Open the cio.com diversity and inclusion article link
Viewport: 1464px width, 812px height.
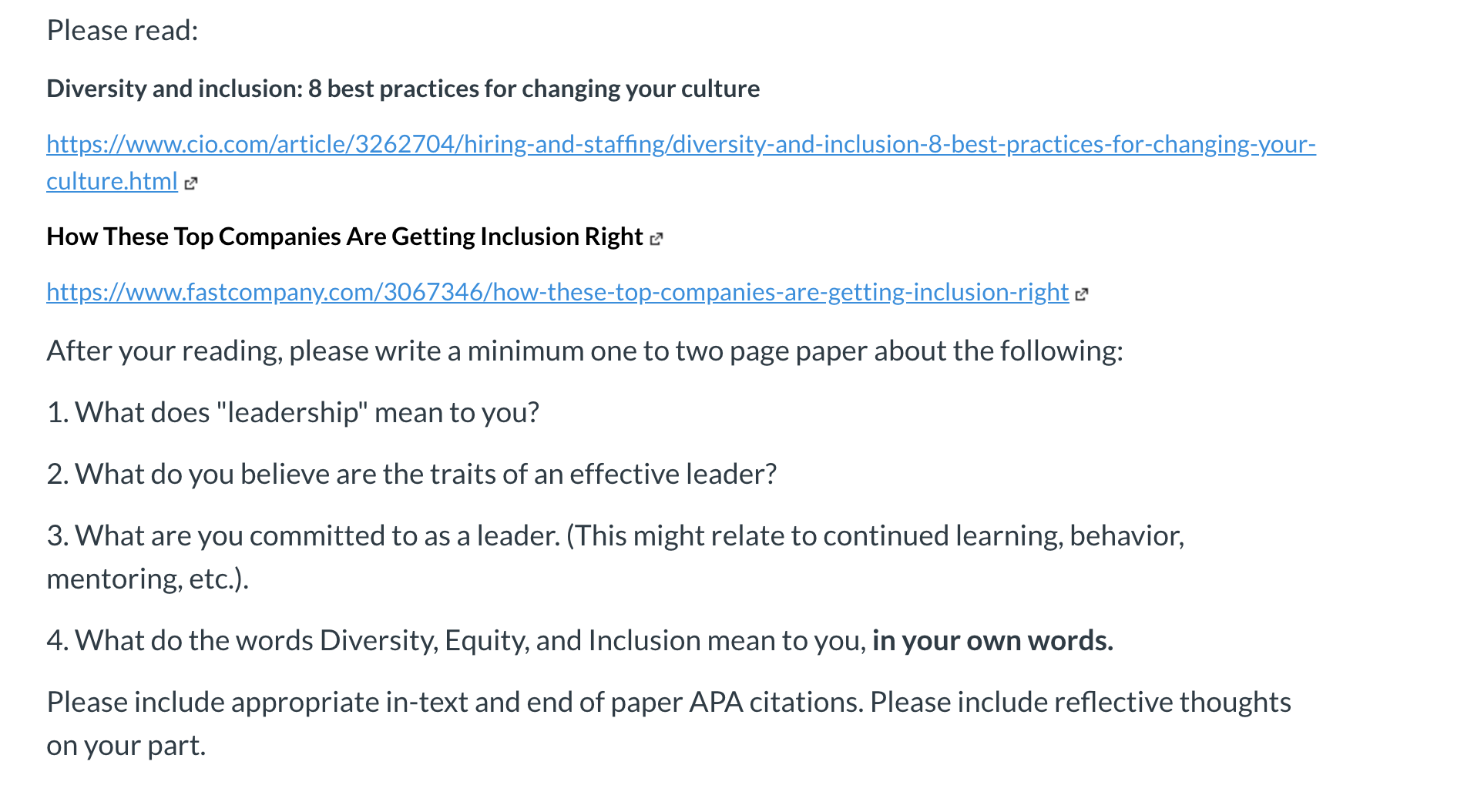(x=681, y=144)
